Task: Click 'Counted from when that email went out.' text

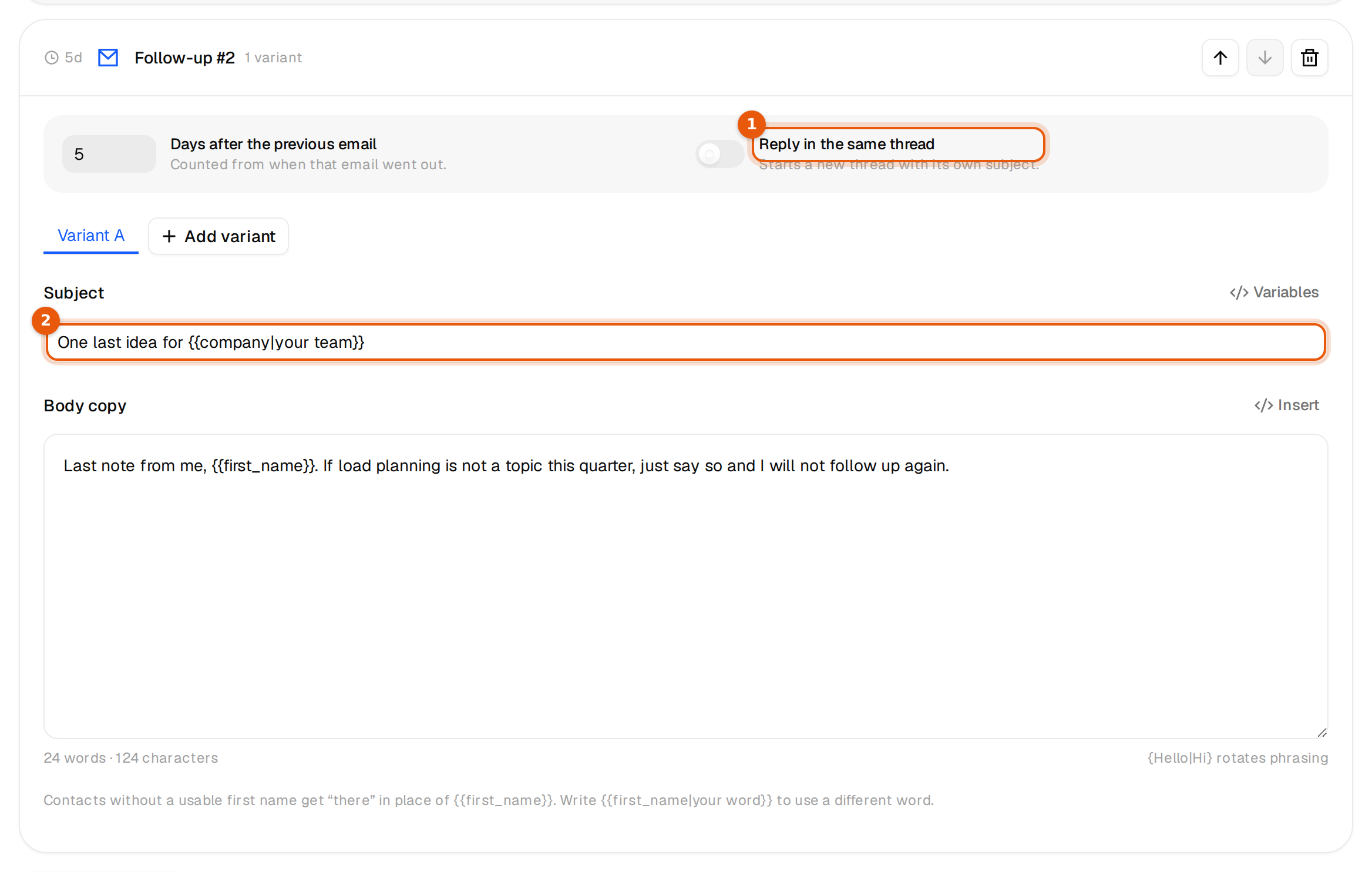Action: click(x=308, y=165)
